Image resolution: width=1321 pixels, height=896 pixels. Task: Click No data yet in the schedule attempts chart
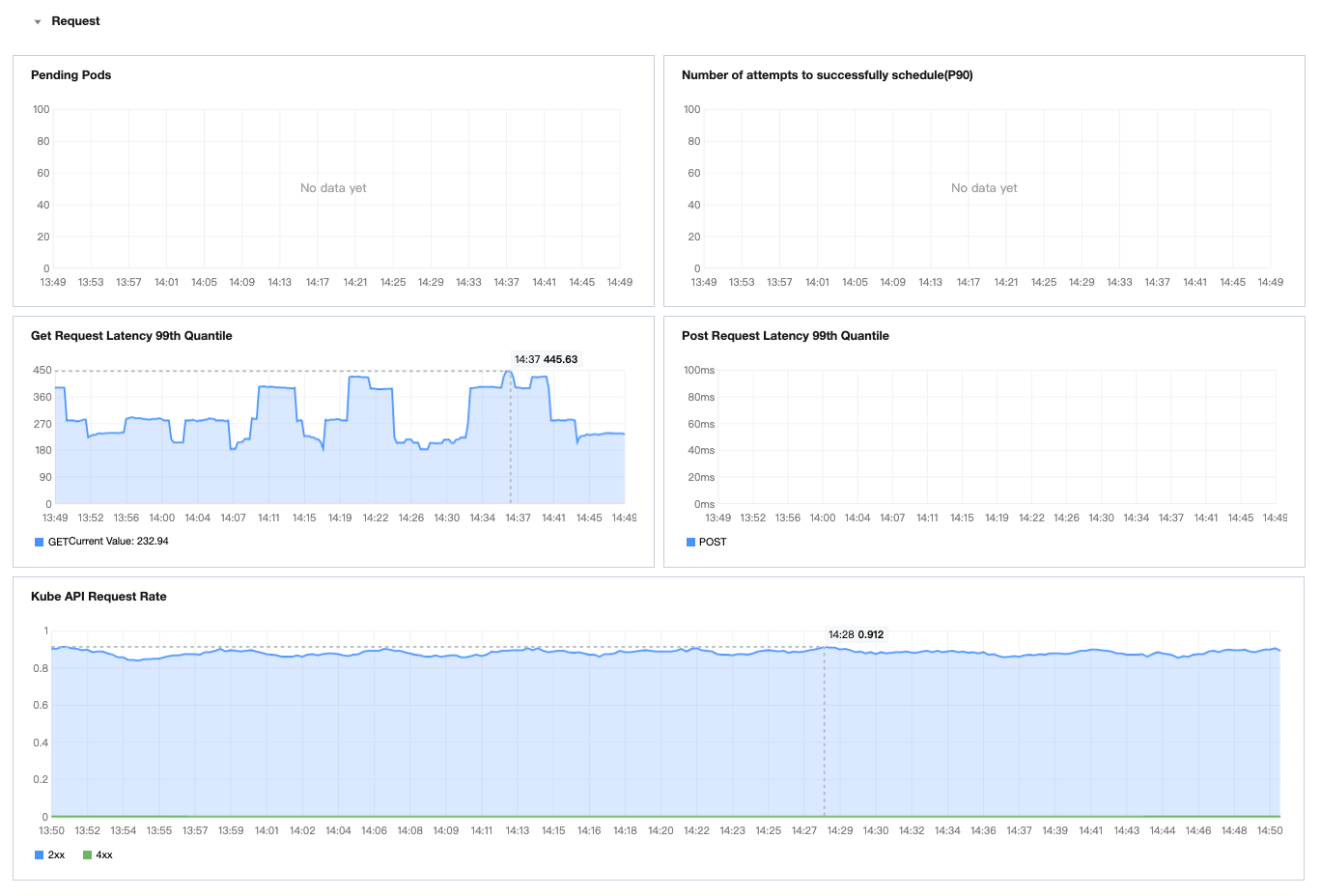click(x=984, y=188)
